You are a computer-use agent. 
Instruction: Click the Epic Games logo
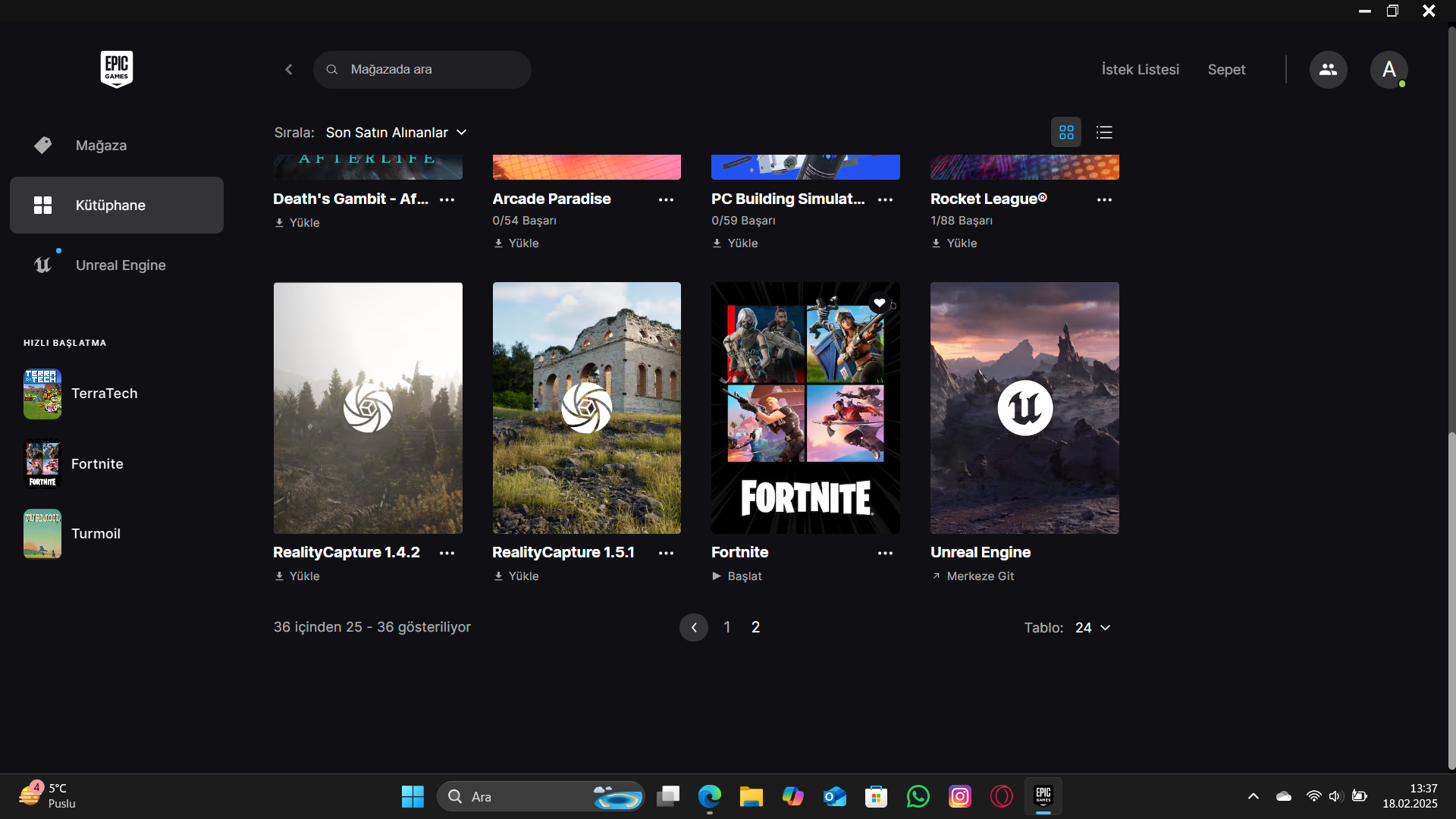click(116, 69)
